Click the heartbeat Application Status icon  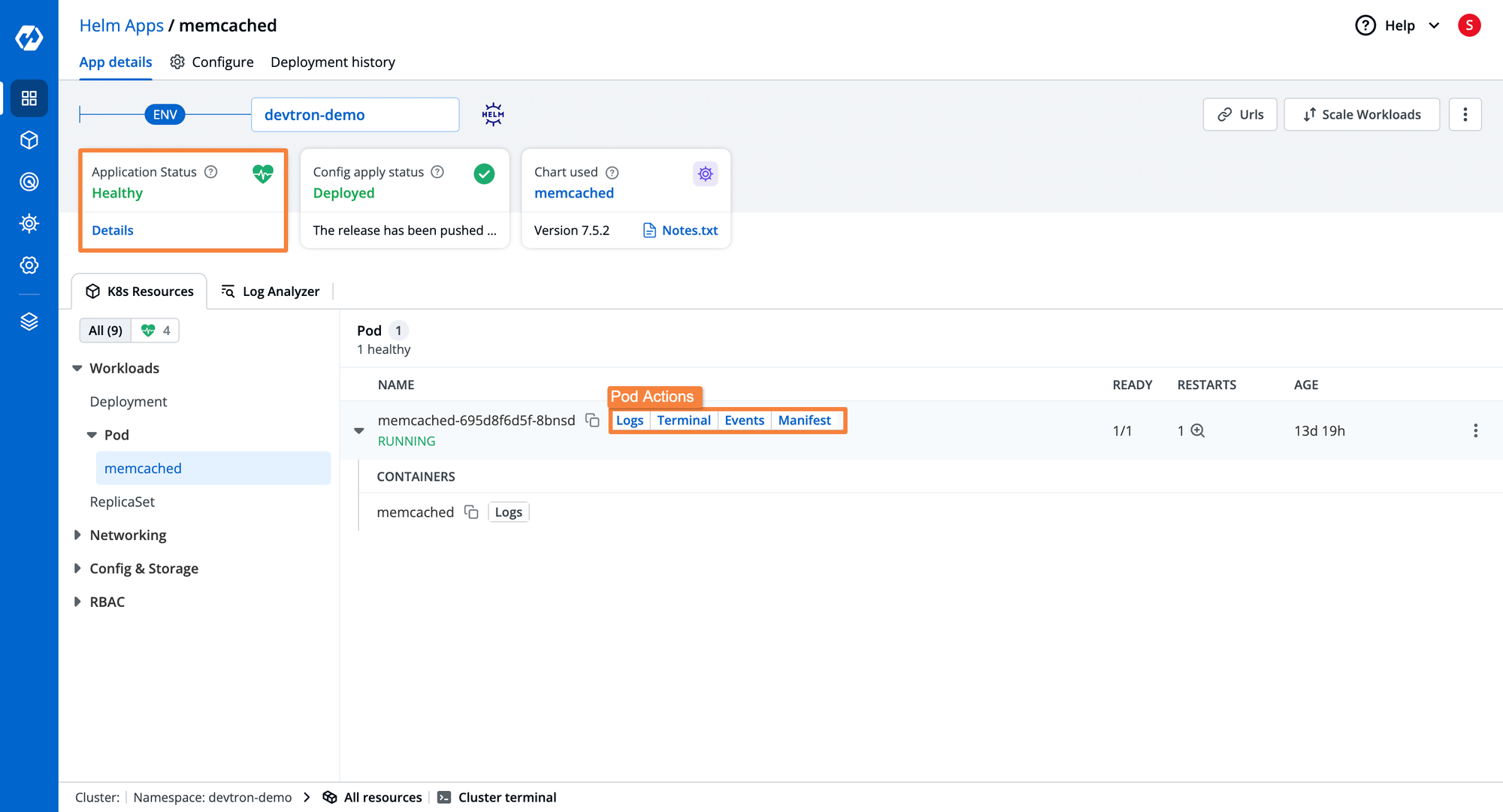pos(262,173)
